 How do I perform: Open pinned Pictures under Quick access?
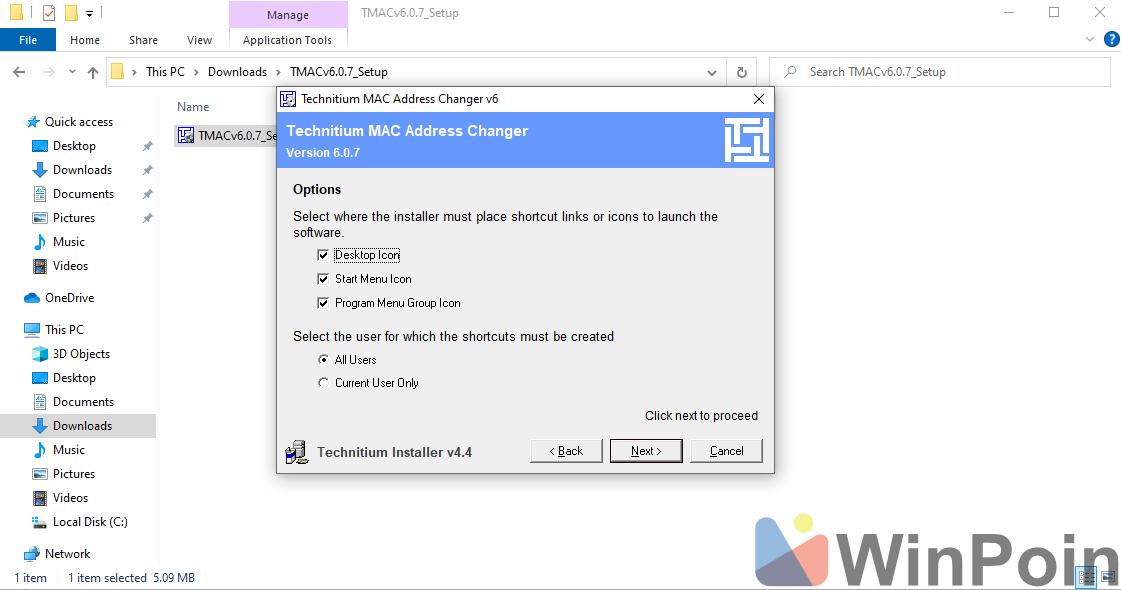74,218
